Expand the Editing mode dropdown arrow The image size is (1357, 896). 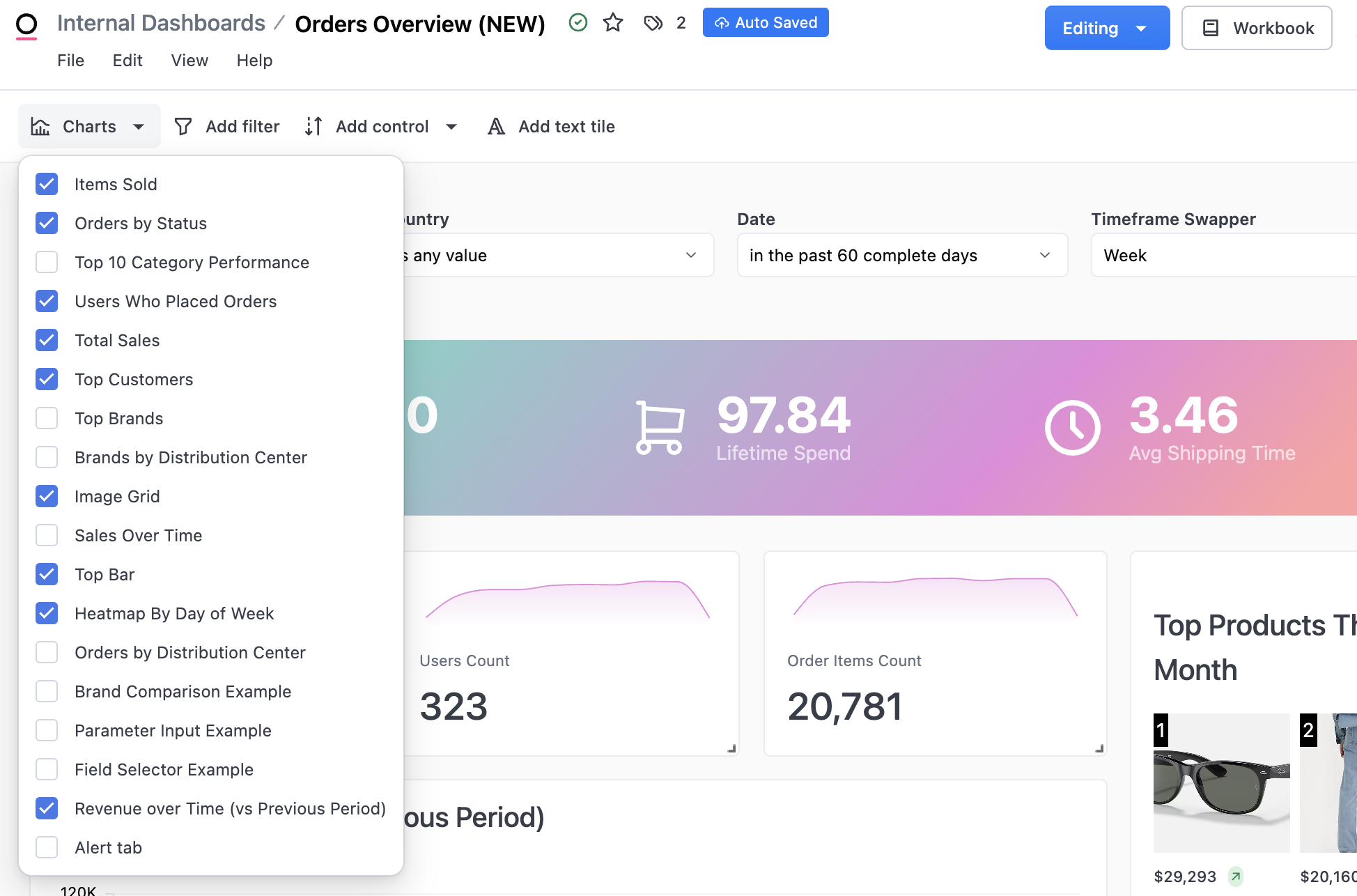[1141, 29]
